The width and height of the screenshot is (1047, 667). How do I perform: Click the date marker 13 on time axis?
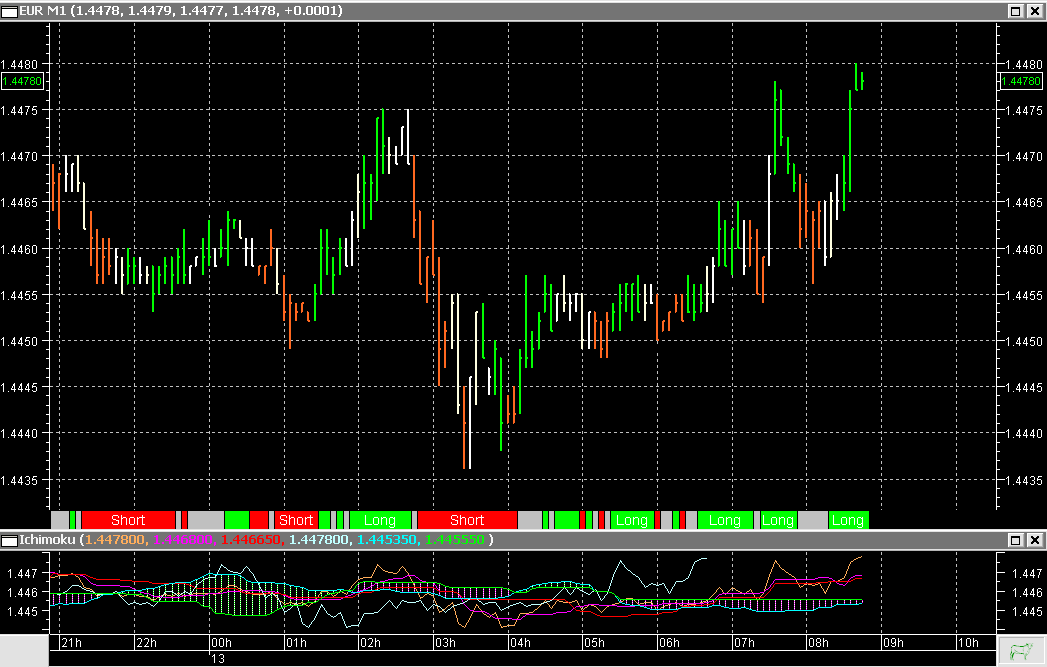217,659
